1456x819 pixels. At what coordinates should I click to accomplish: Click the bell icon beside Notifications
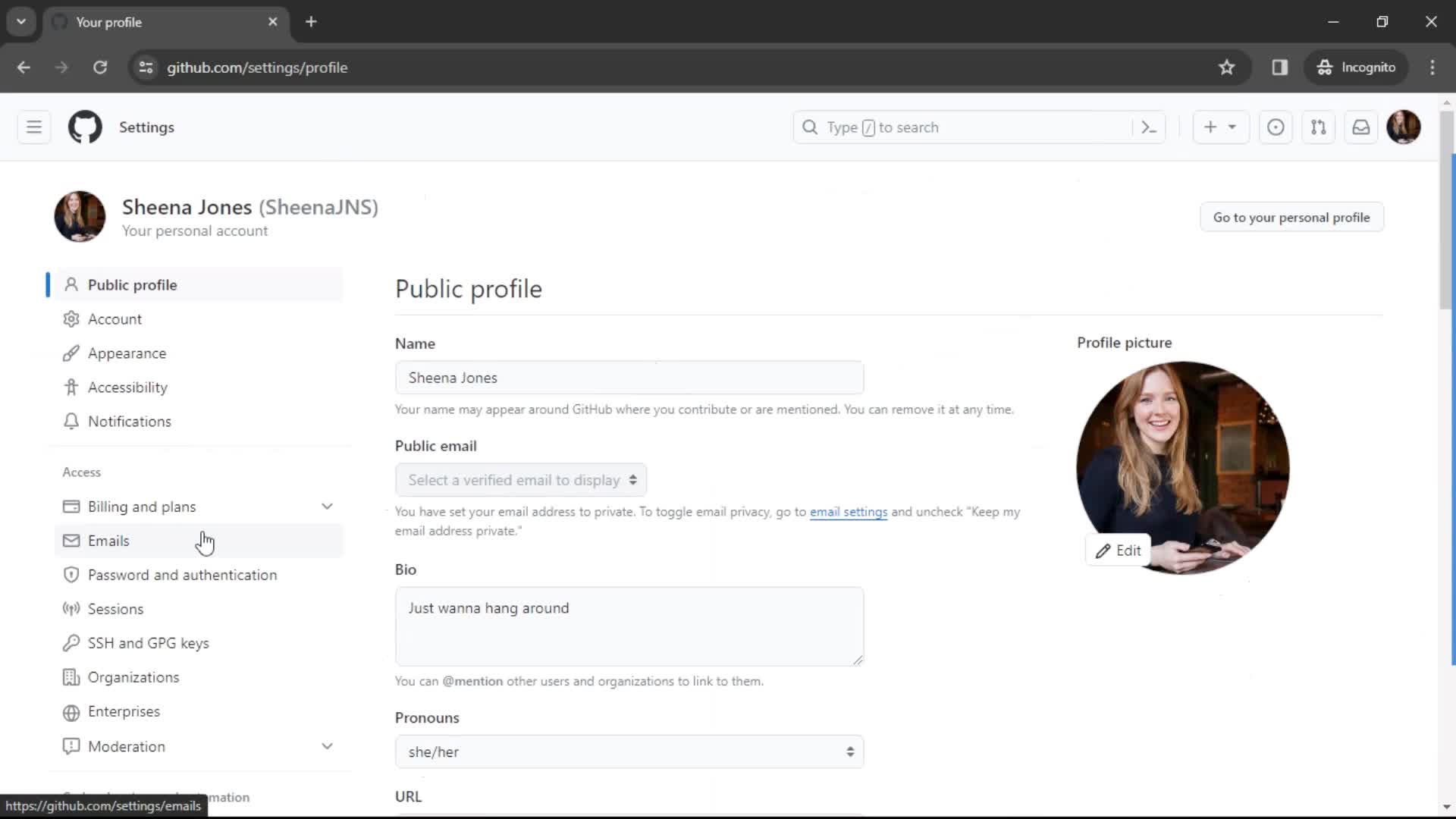point(71,422)
